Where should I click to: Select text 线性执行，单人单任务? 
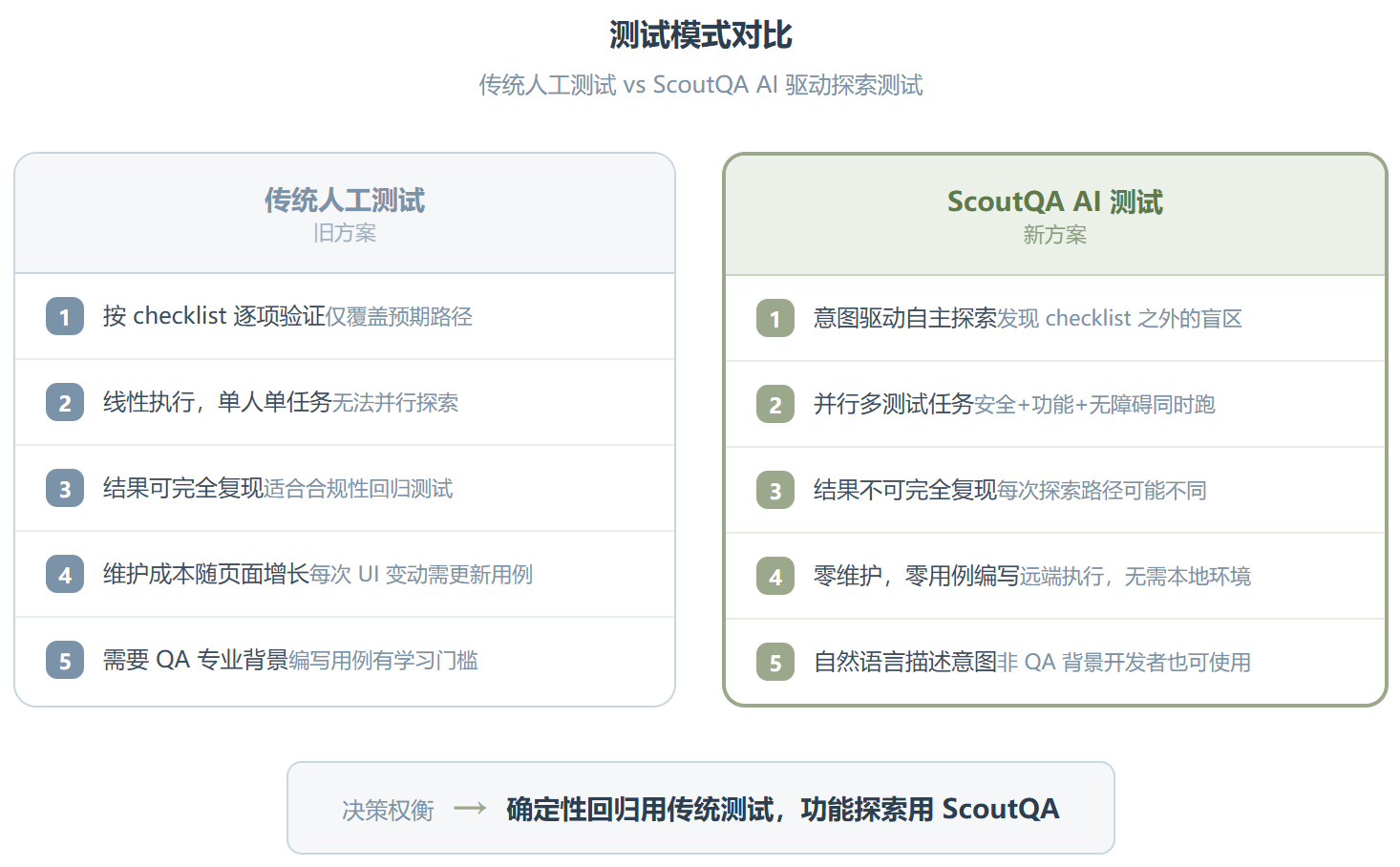click(218, 402)
